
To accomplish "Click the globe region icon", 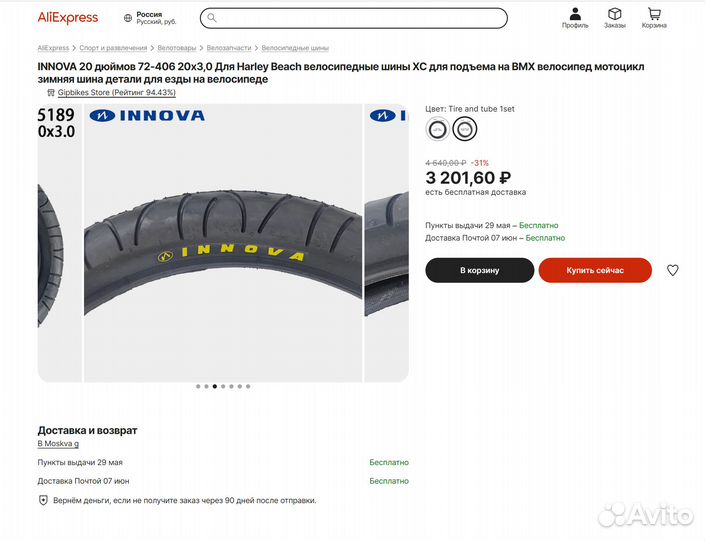I will (x=128, y=18).
